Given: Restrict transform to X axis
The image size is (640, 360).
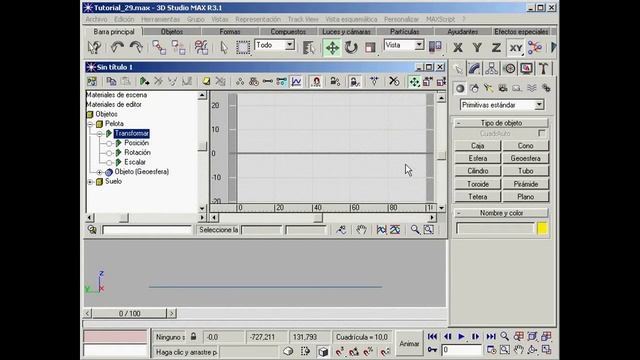Looking at the screenshot, I should coord(458,48).
